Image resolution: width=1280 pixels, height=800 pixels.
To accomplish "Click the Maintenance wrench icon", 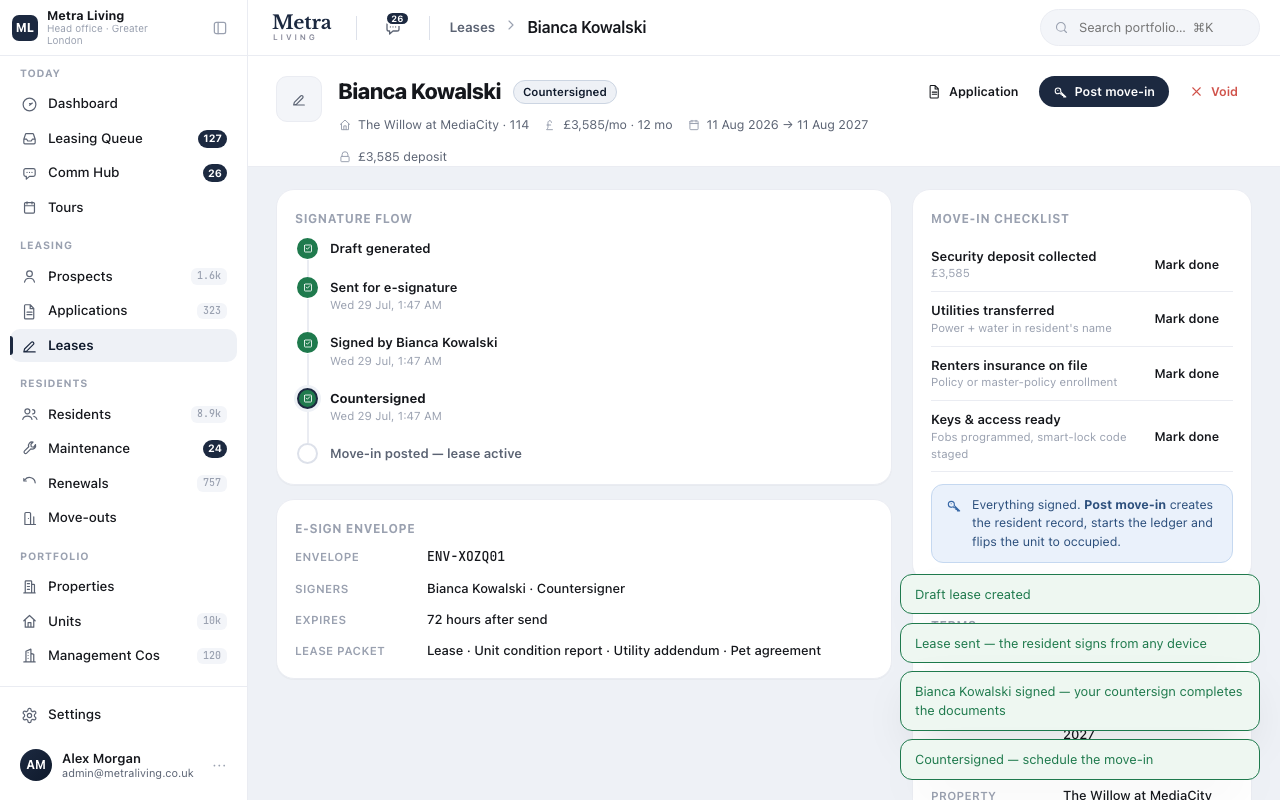I will pyautogui.click(x=30, y=449).
